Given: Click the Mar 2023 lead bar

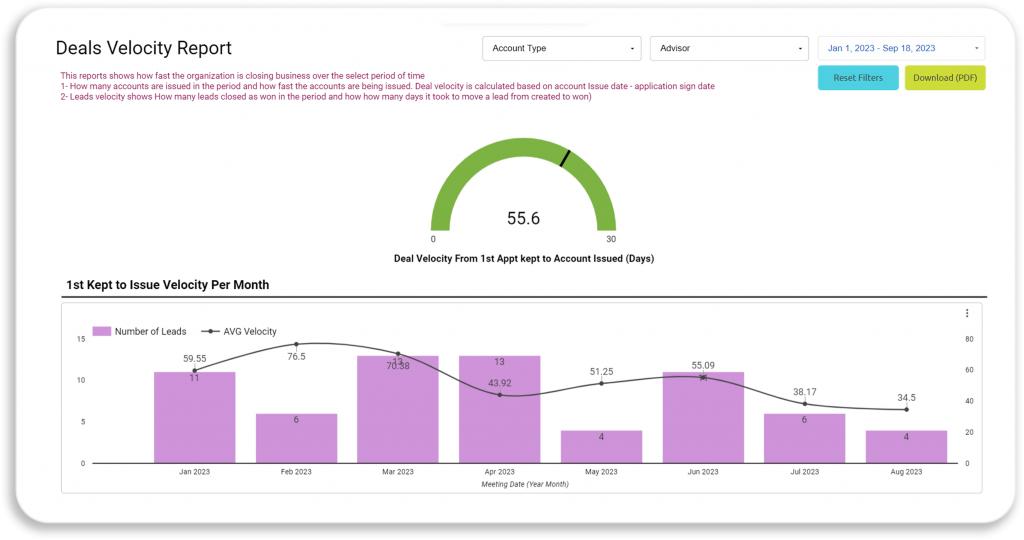Looking at the screenshot, I should (398, 409).
